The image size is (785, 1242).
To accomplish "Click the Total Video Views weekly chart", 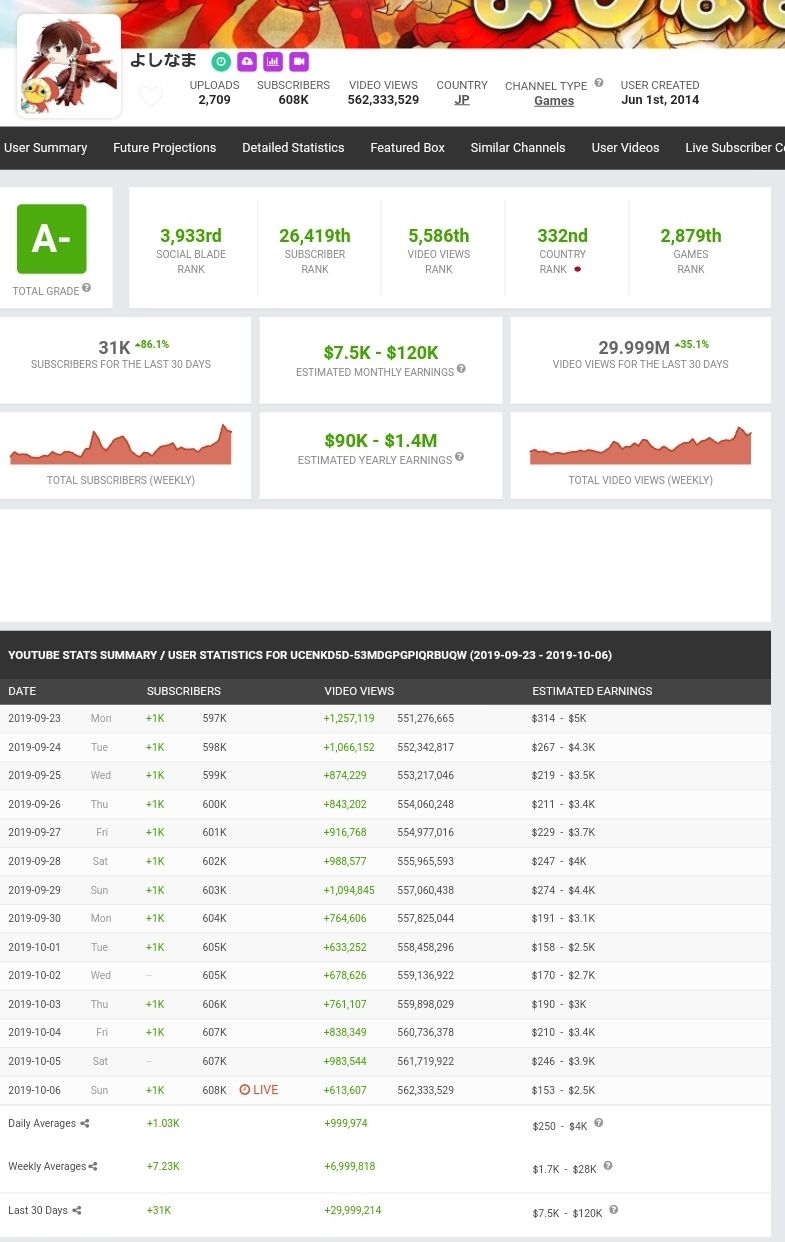I will point(640,445).
